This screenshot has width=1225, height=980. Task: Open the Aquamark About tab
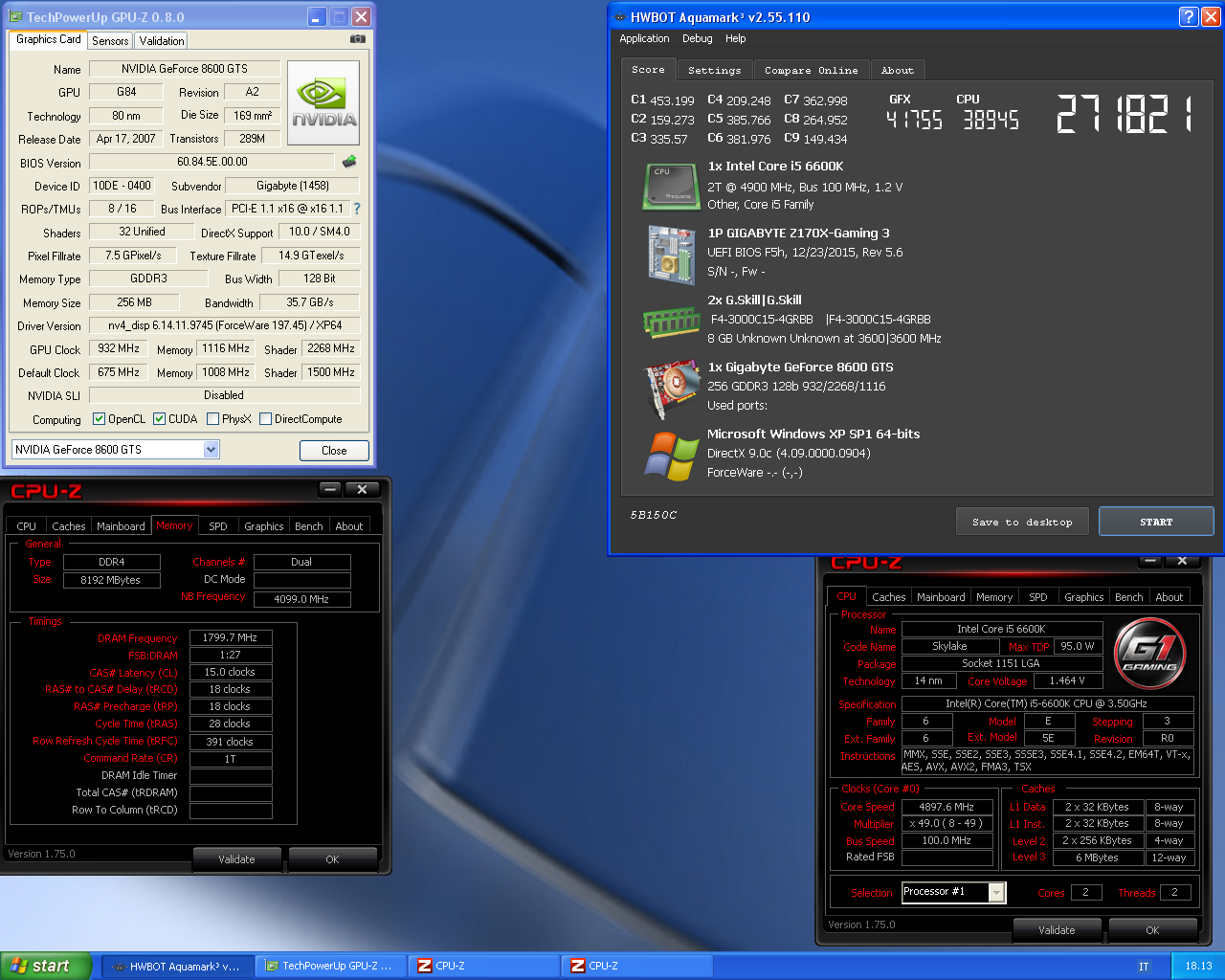(x=897, y=70)
